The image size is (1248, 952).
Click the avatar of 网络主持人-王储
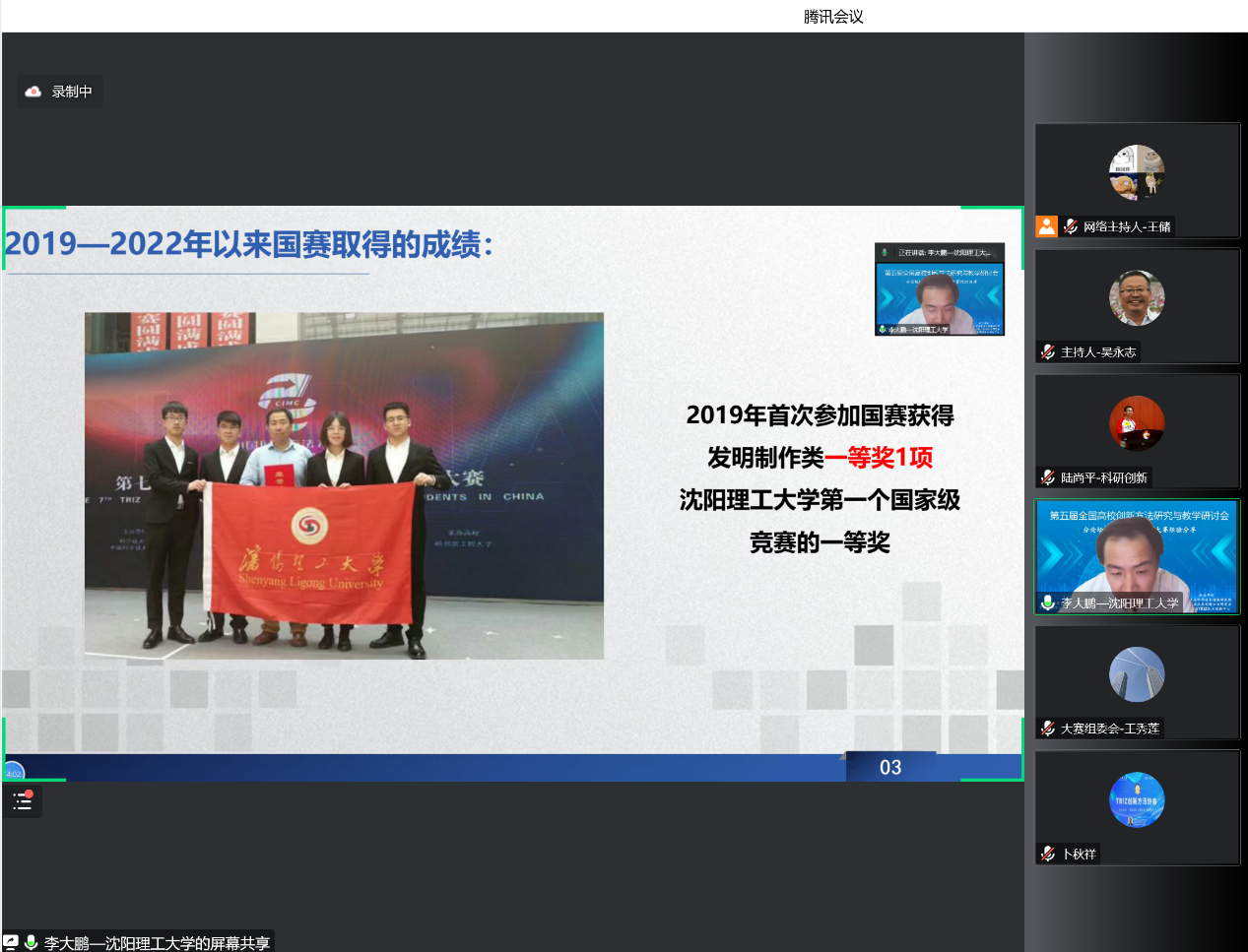tap(1137, 172)
